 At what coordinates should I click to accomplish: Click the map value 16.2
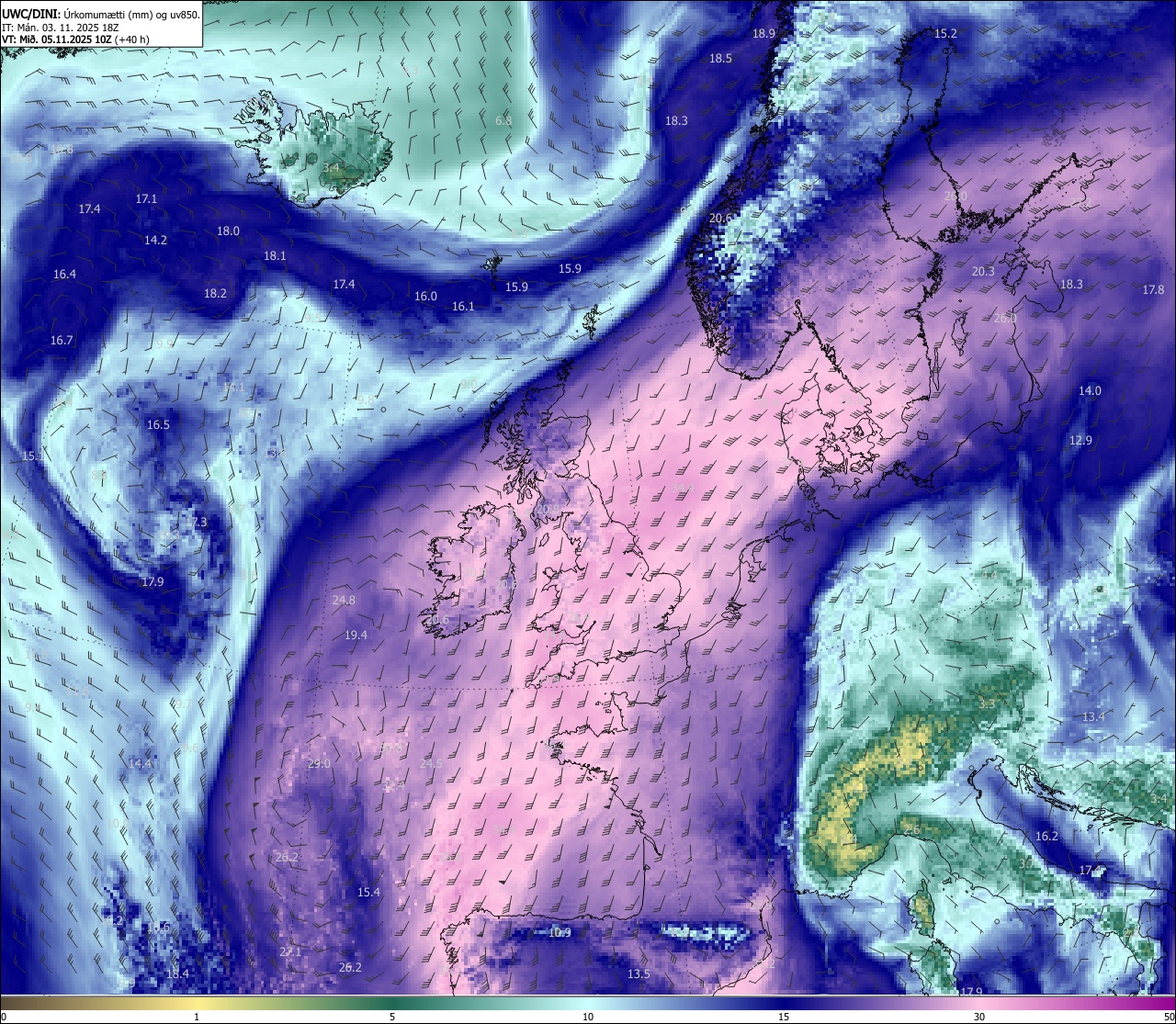point(1046,836)
